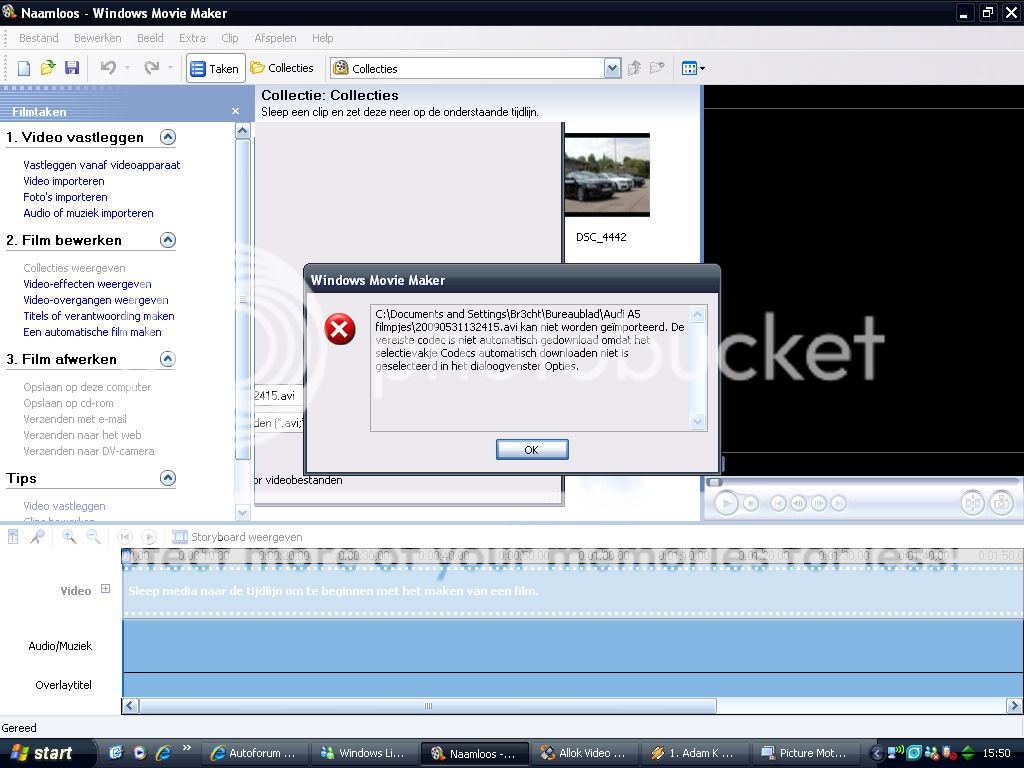Screen dimensions: 1024x768
Task: Open the Bestand menu
Action: (x=39, y=38)
